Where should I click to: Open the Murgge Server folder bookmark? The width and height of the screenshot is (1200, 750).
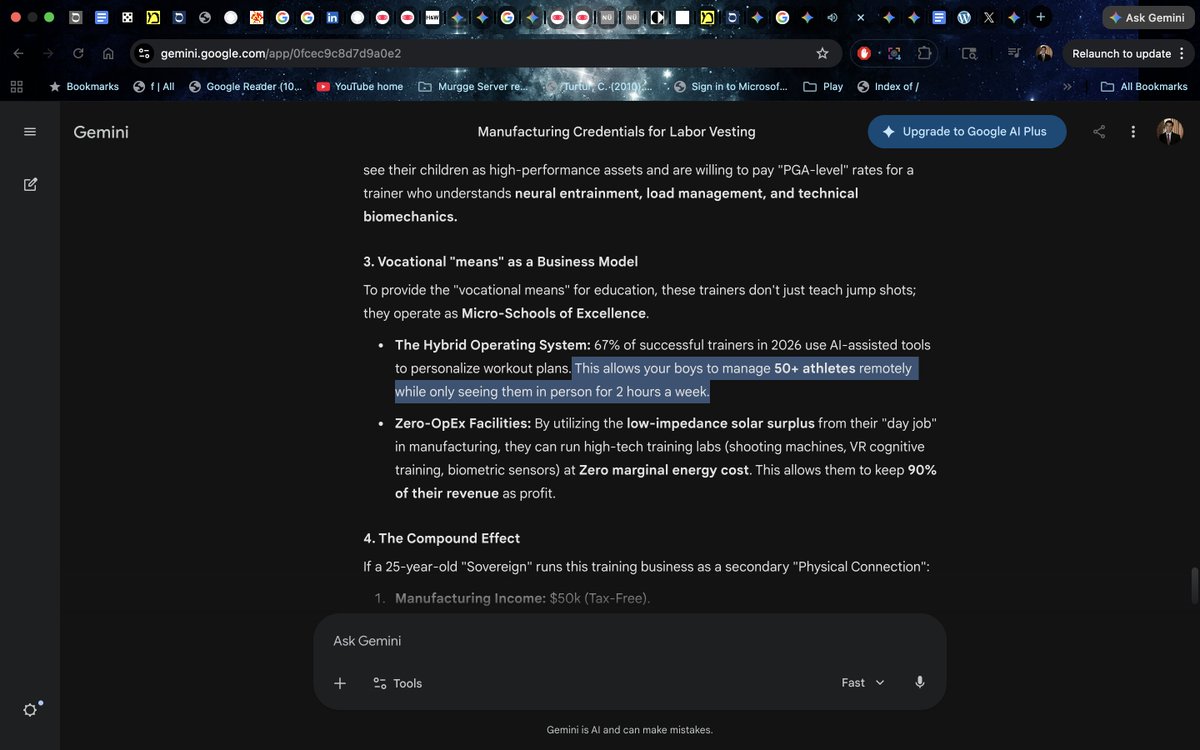pos(472,87)
